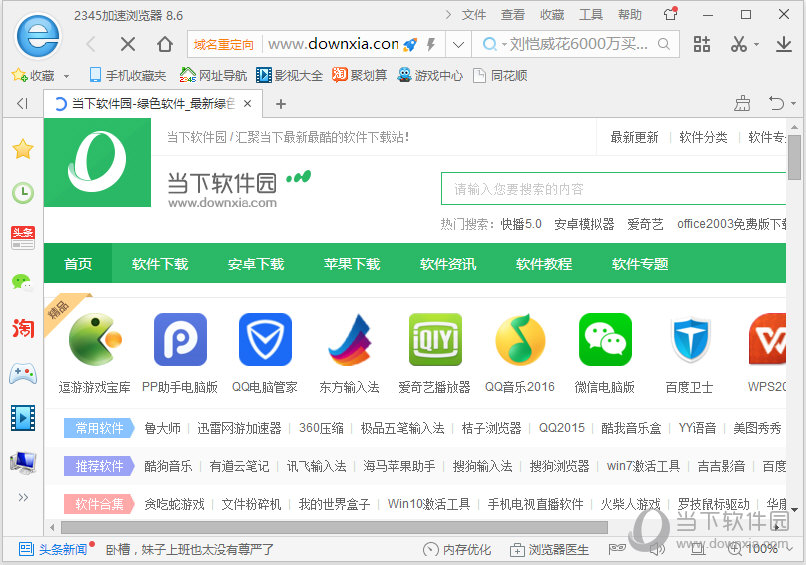Open 聚划算 bookmark
806x565 pixels.
coord(359,76)
